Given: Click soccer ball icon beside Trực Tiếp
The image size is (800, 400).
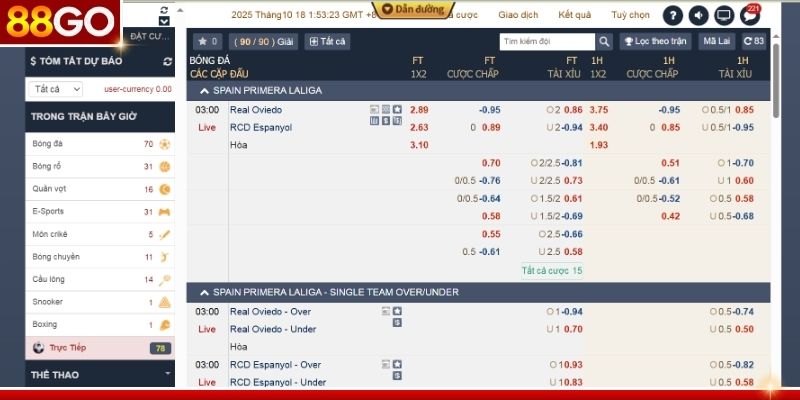Looking at the screenshot, I should point(38,348).
